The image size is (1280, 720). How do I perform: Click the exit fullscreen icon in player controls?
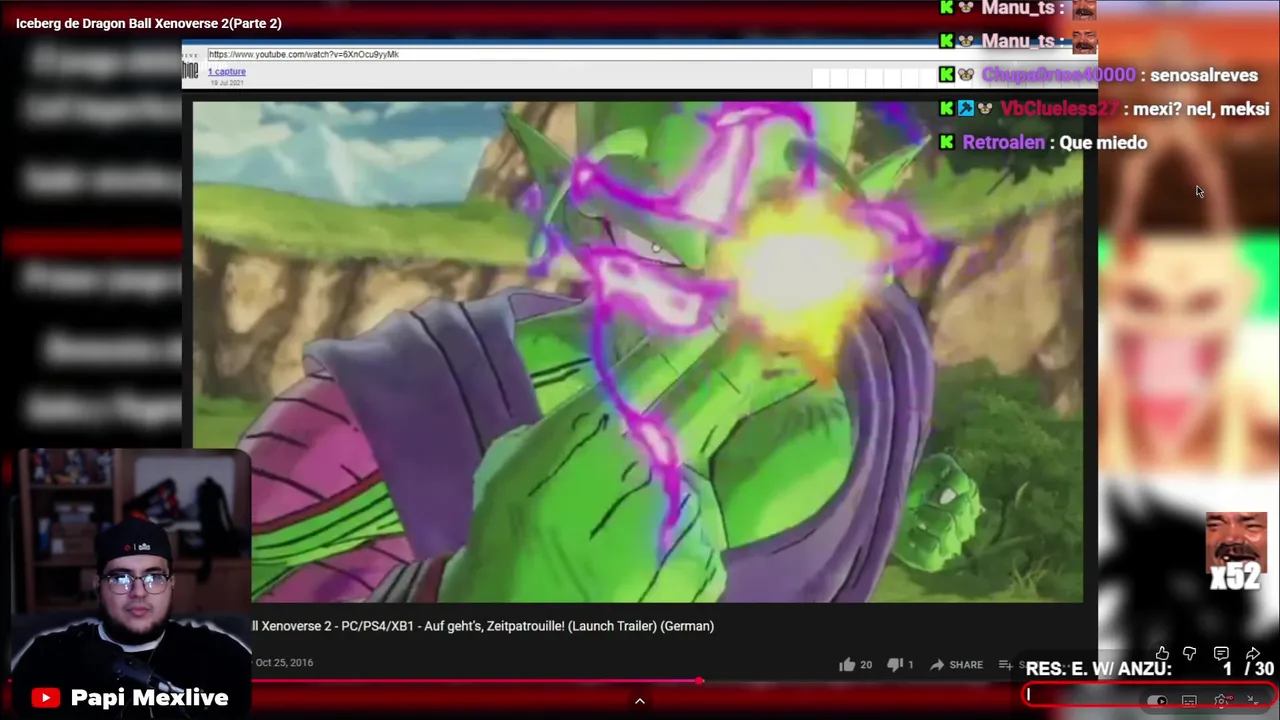click(1253, 701)
